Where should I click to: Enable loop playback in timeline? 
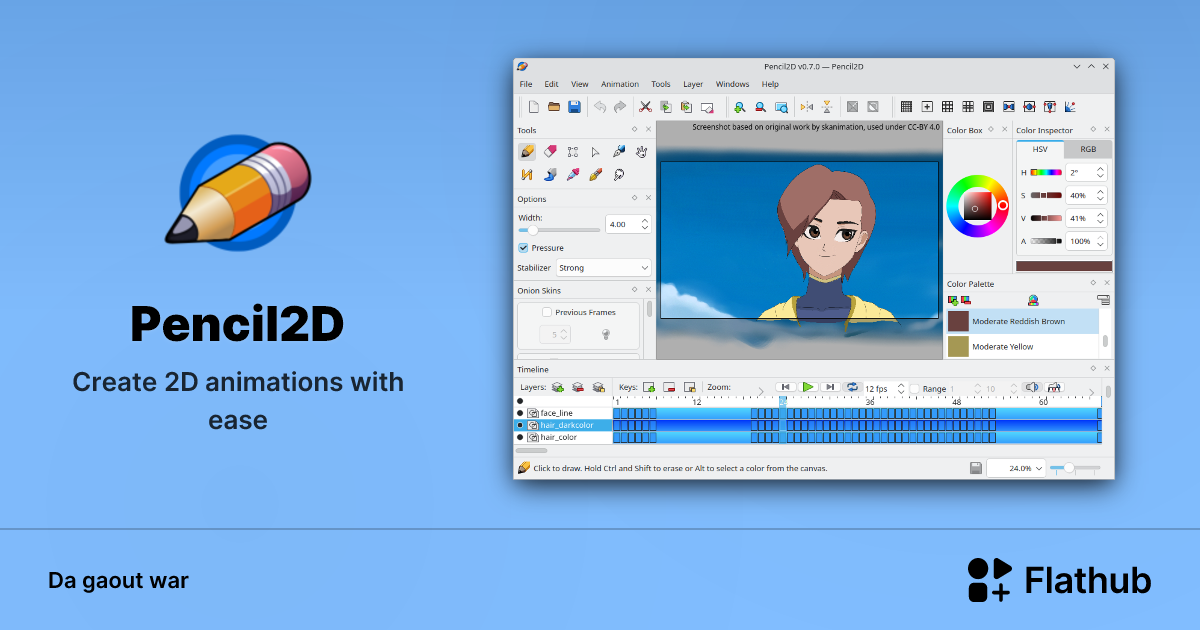click(x=852, y=387)
